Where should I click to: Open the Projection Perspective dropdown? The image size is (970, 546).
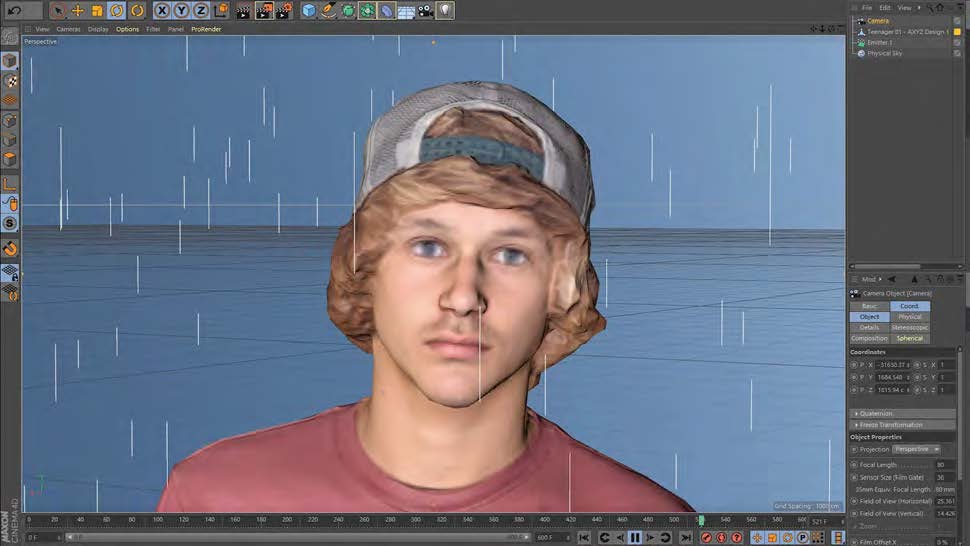click(917, 449)
